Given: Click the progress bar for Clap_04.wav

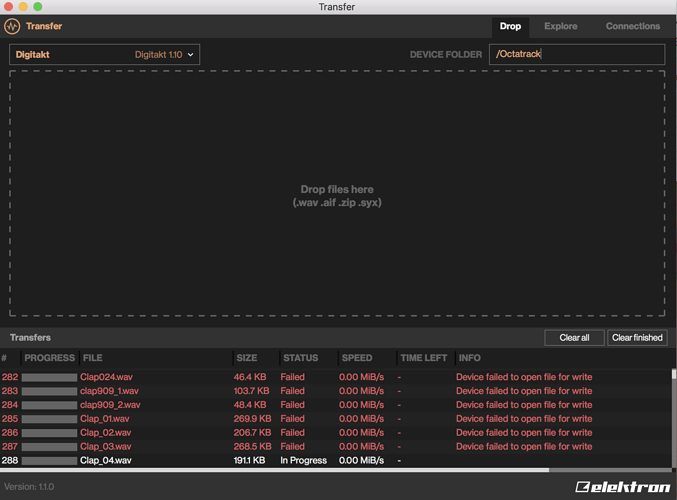Looking at the screenshot, I should click(49, 461).
